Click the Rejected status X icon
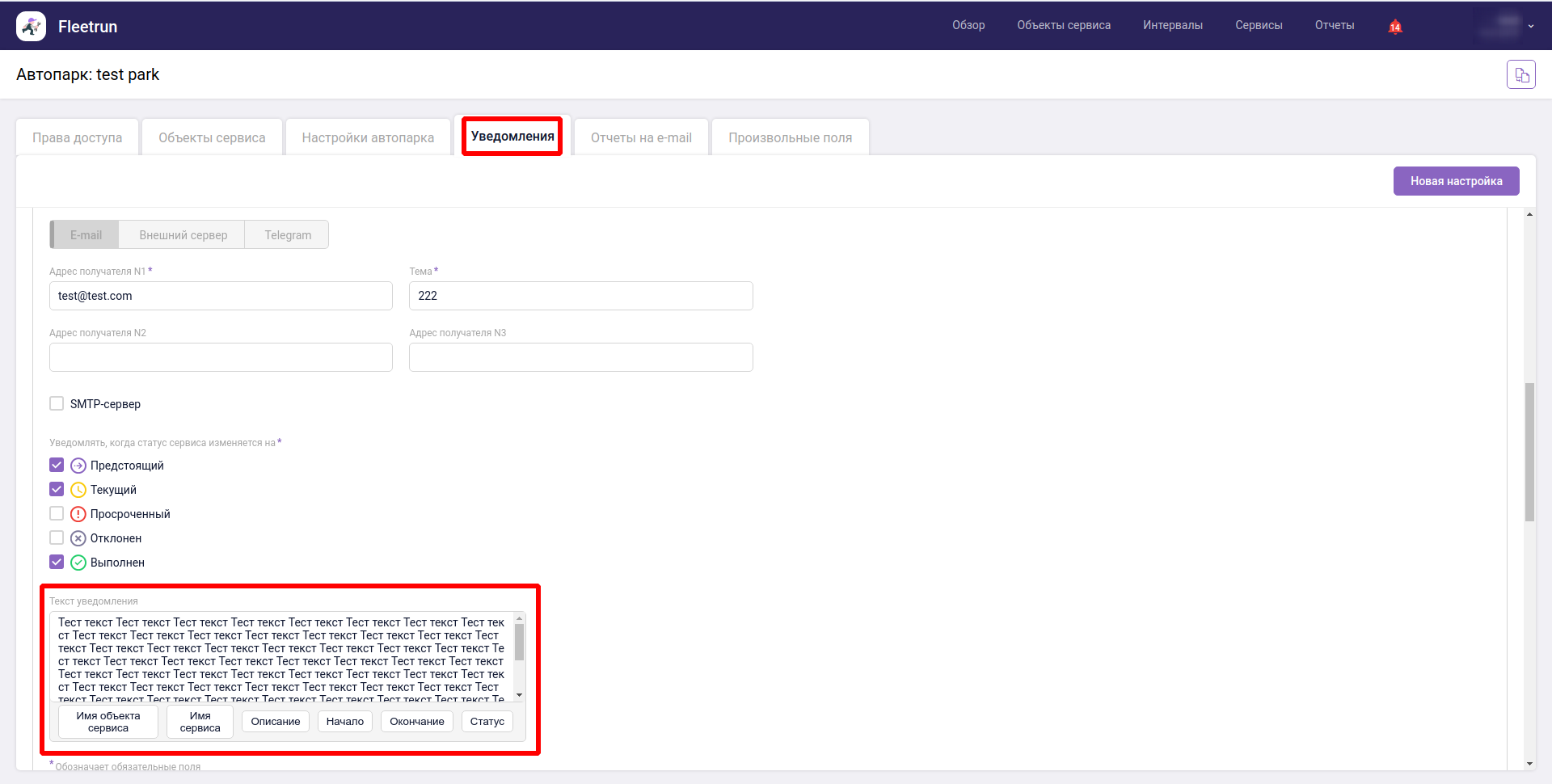The width and height of the screenshot is (1552, 784). (x=78, y=538)
